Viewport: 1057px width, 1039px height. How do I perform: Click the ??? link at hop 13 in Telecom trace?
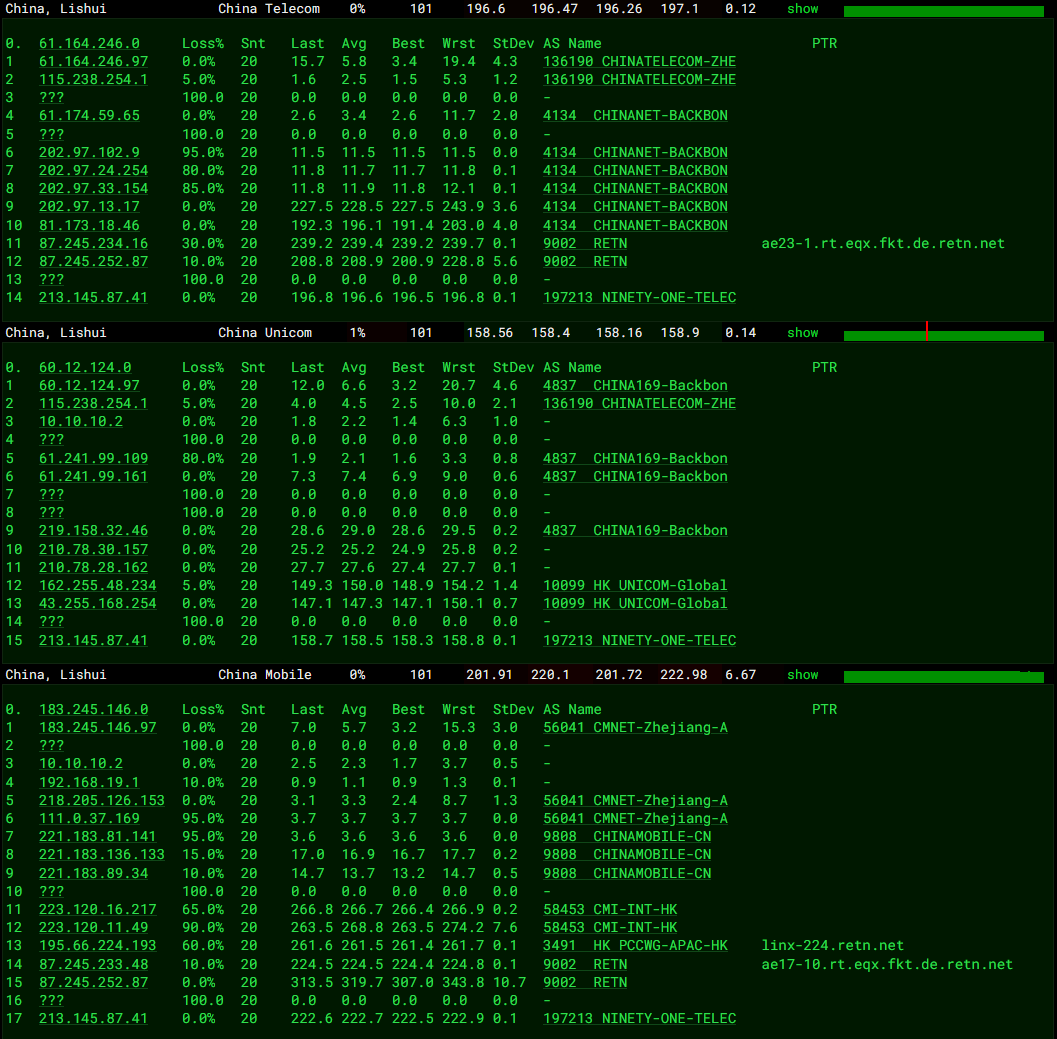pyautogui.click(x=51, y=279)
